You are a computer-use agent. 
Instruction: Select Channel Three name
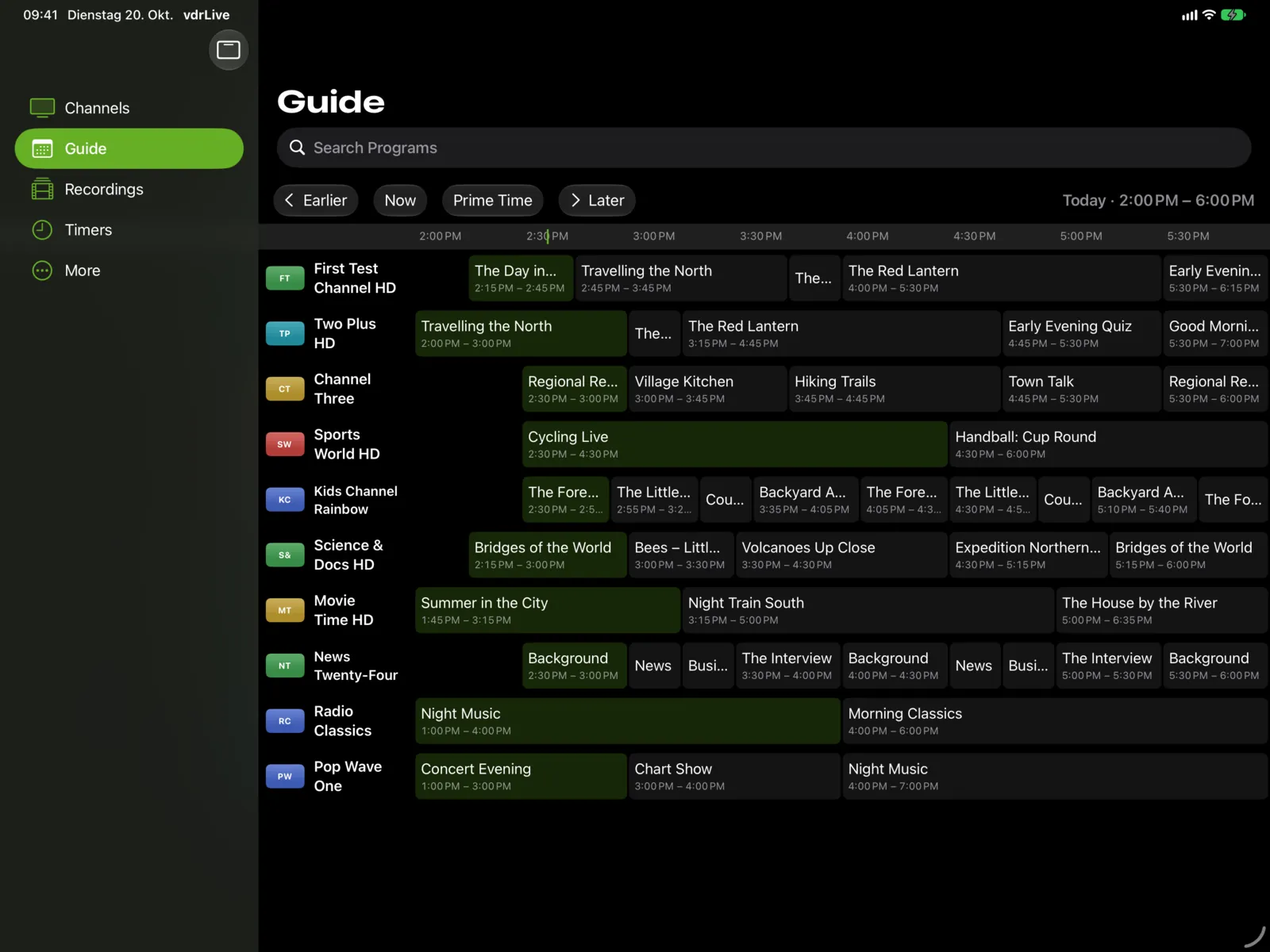pos(342,389)
